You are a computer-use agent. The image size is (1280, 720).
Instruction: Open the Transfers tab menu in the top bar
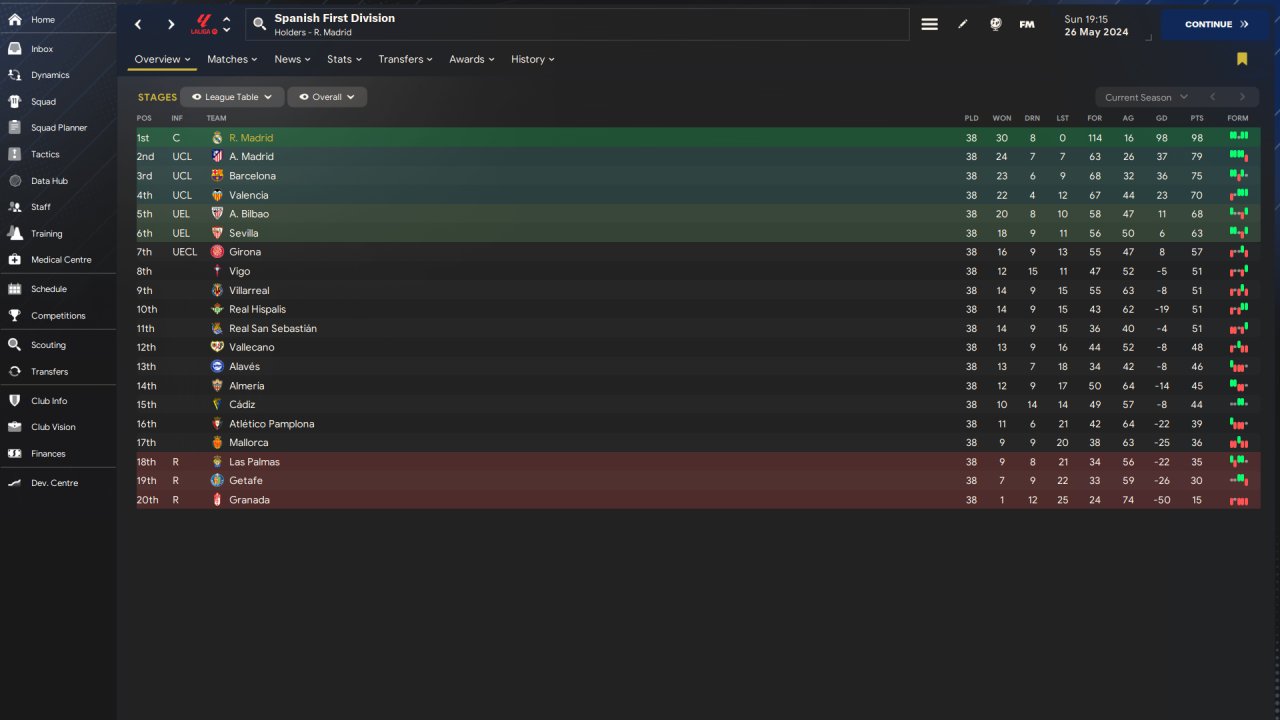(x=405, y=59)
